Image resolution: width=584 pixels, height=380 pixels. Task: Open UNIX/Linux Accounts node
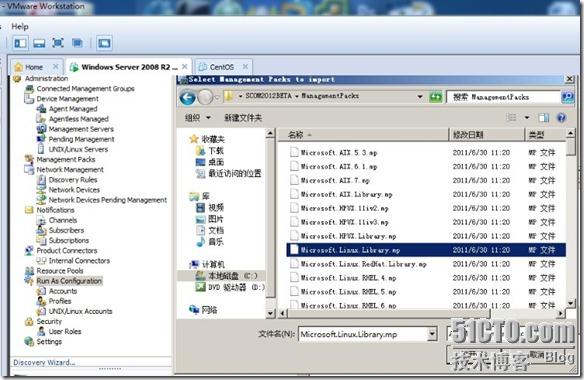pos(80,311)
